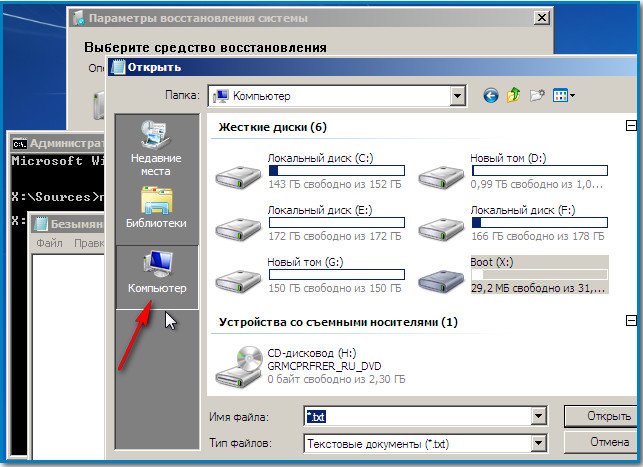Viewport: 643px width, 467px height.
Task: Open the View menu dropdown icon
Action: (x=565, y=96)
